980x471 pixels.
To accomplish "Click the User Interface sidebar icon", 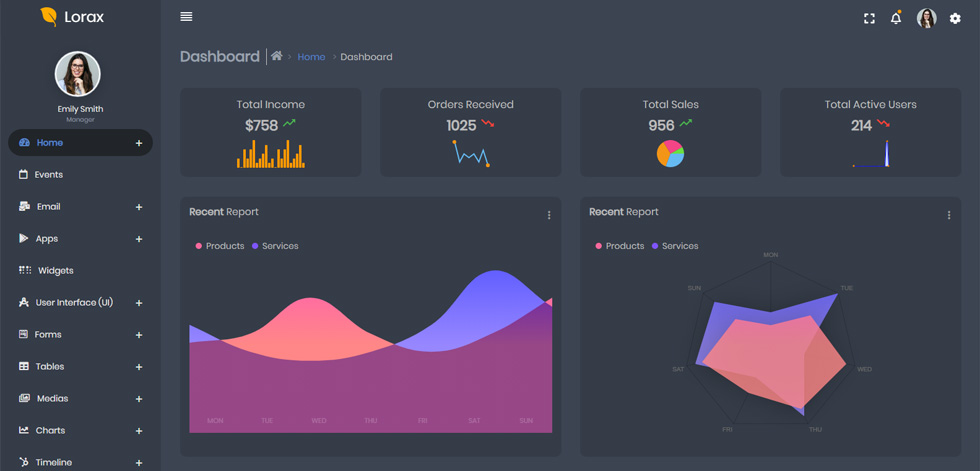I will [x=24, y=302].
